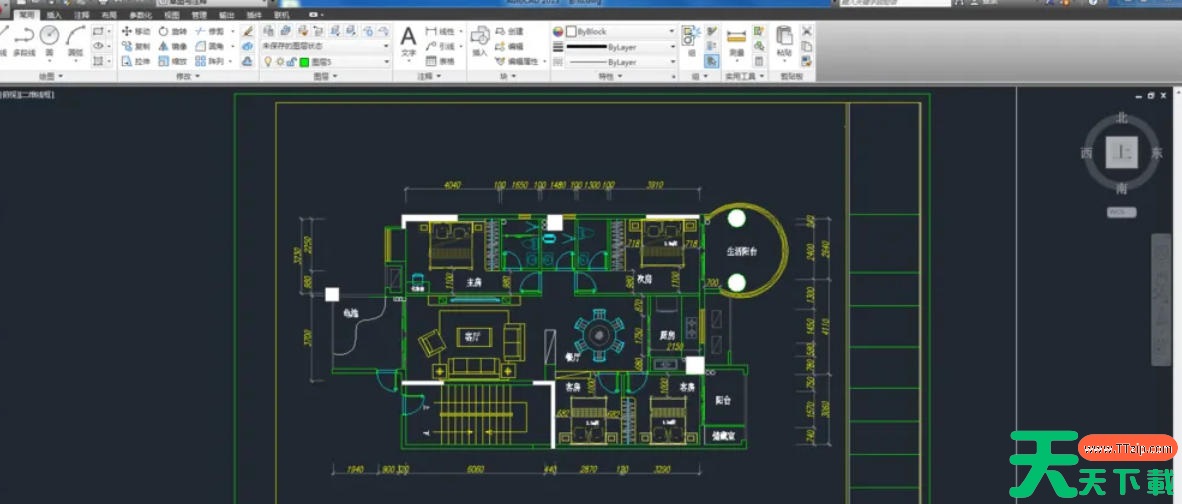Toggle the layer lock padlock icon
Image resolution: width=1182 pixels, height=504 pixels.
pyautogui.click(x=291, y=62)
